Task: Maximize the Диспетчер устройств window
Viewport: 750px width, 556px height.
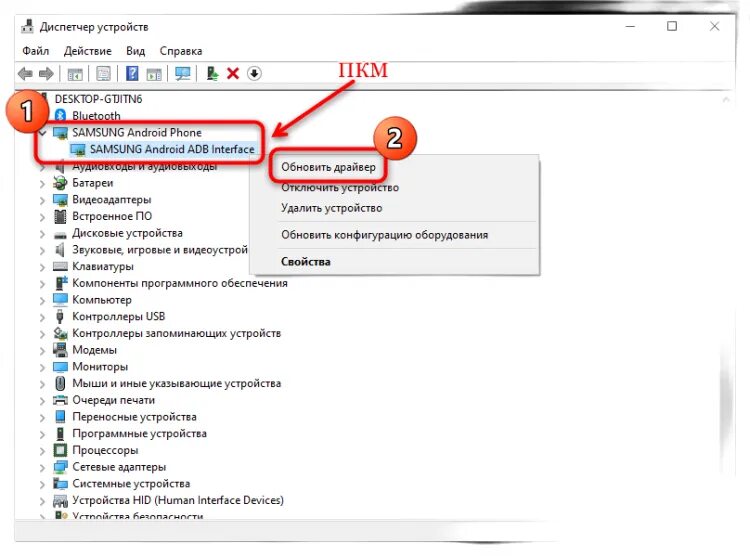Action: point(672,26)
